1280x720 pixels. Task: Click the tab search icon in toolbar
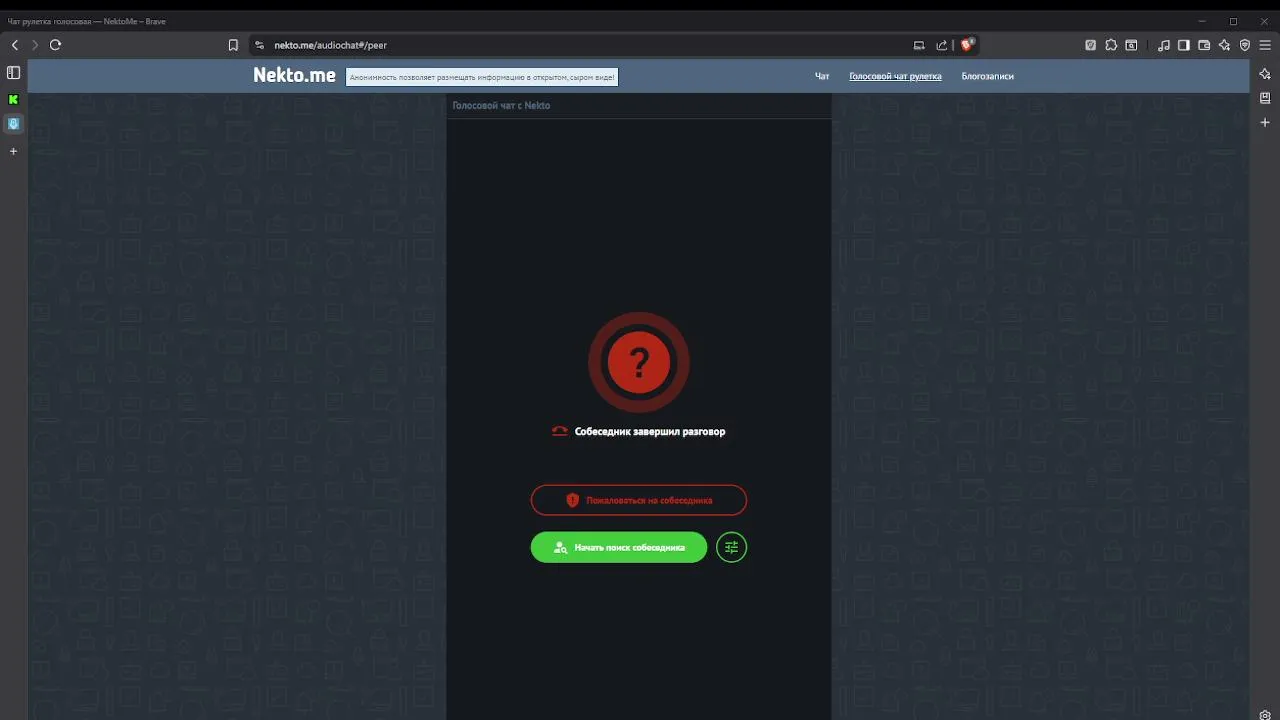pyautogui.click(x=1131, y=45)
